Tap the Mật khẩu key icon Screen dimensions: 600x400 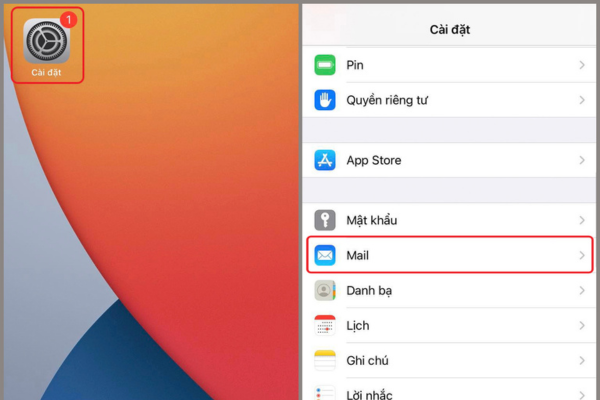(325, 220)
